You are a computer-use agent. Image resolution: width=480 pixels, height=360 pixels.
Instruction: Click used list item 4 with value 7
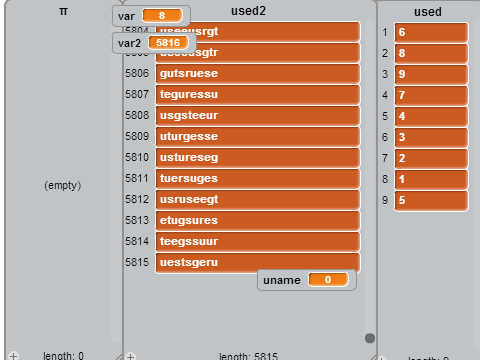[x=431, y=96]
